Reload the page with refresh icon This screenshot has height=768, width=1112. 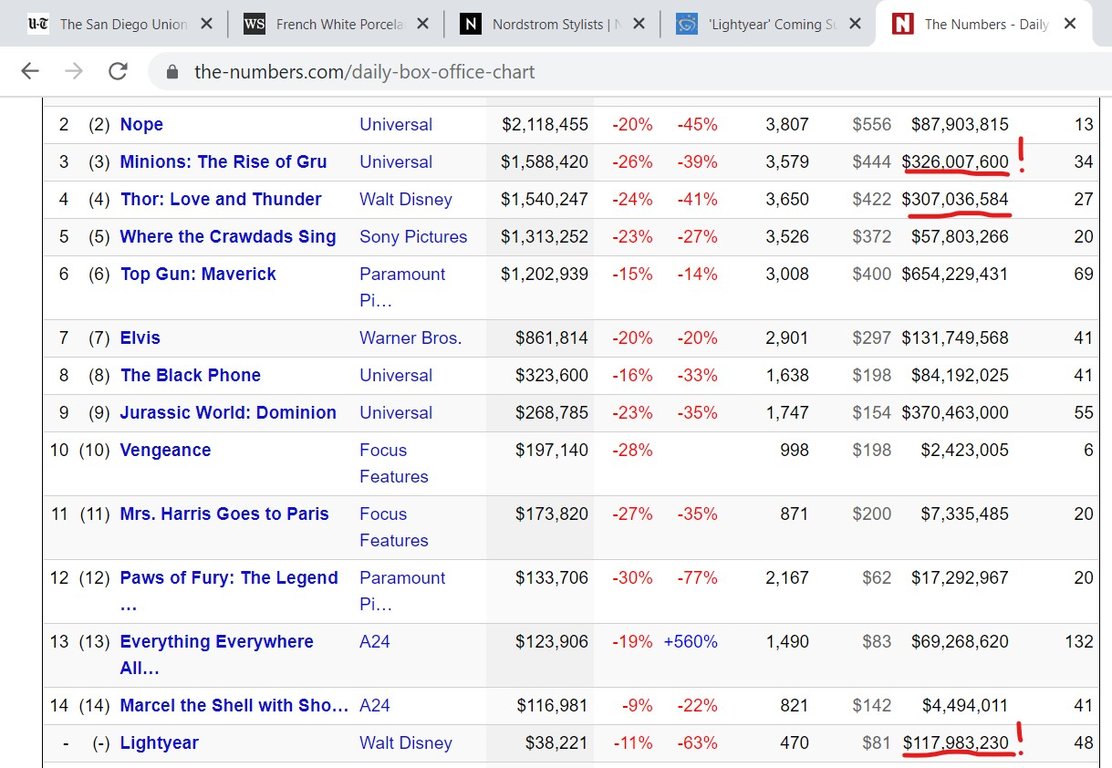pyautogui.click(x=118, y=71)
